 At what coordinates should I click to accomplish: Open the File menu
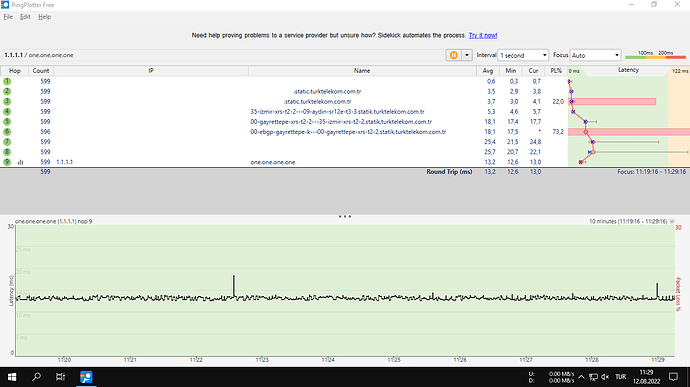8,17
